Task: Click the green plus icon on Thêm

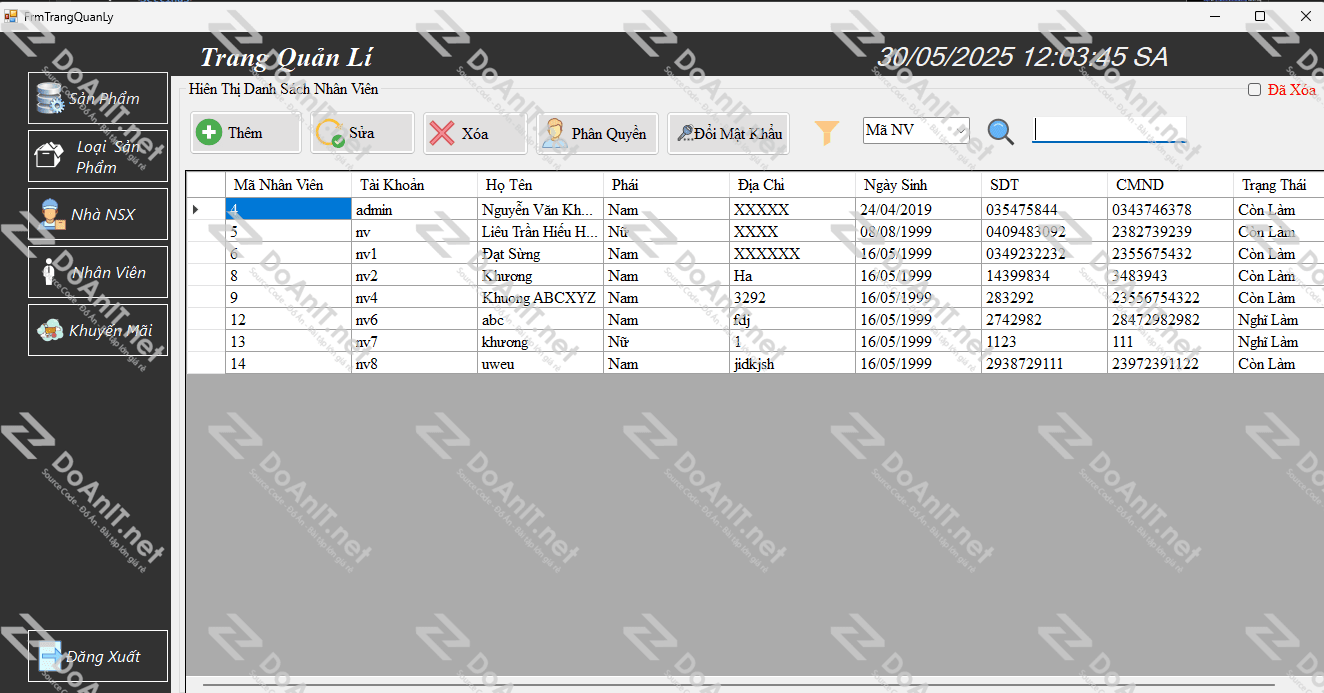Action: pos(209,133)
